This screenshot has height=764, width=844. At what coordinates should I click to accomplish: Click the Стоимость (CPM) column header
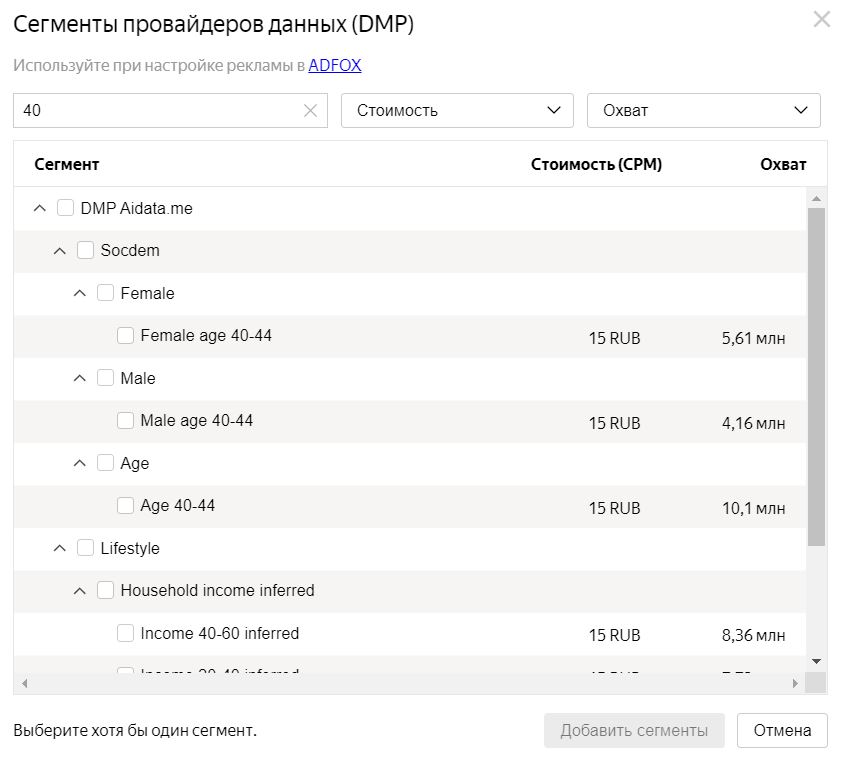(596, 164)
